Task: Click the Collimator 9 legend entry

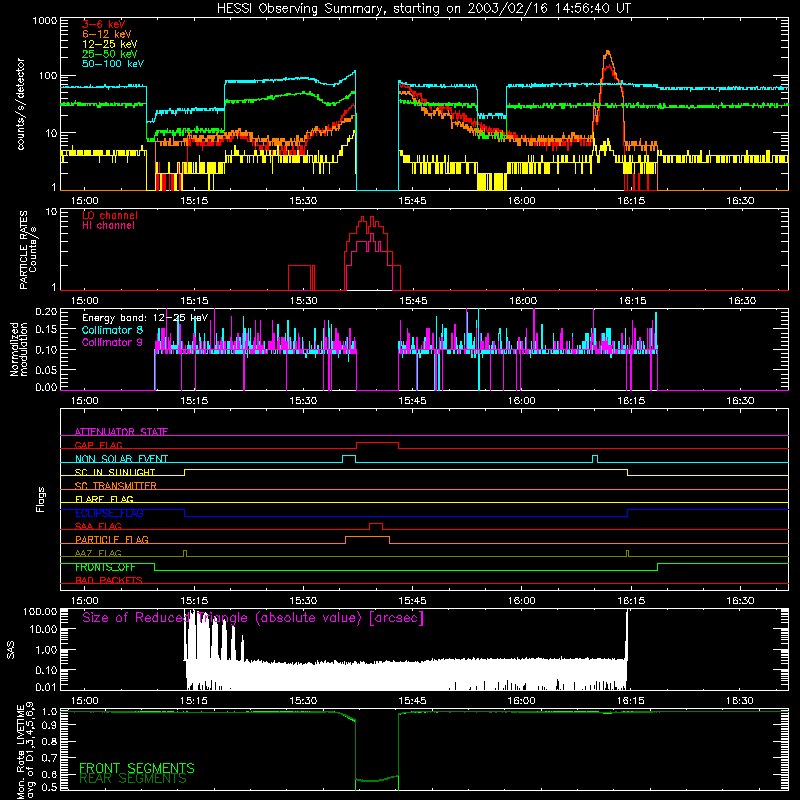Action: pyautogui.click(x=112, y=342)
